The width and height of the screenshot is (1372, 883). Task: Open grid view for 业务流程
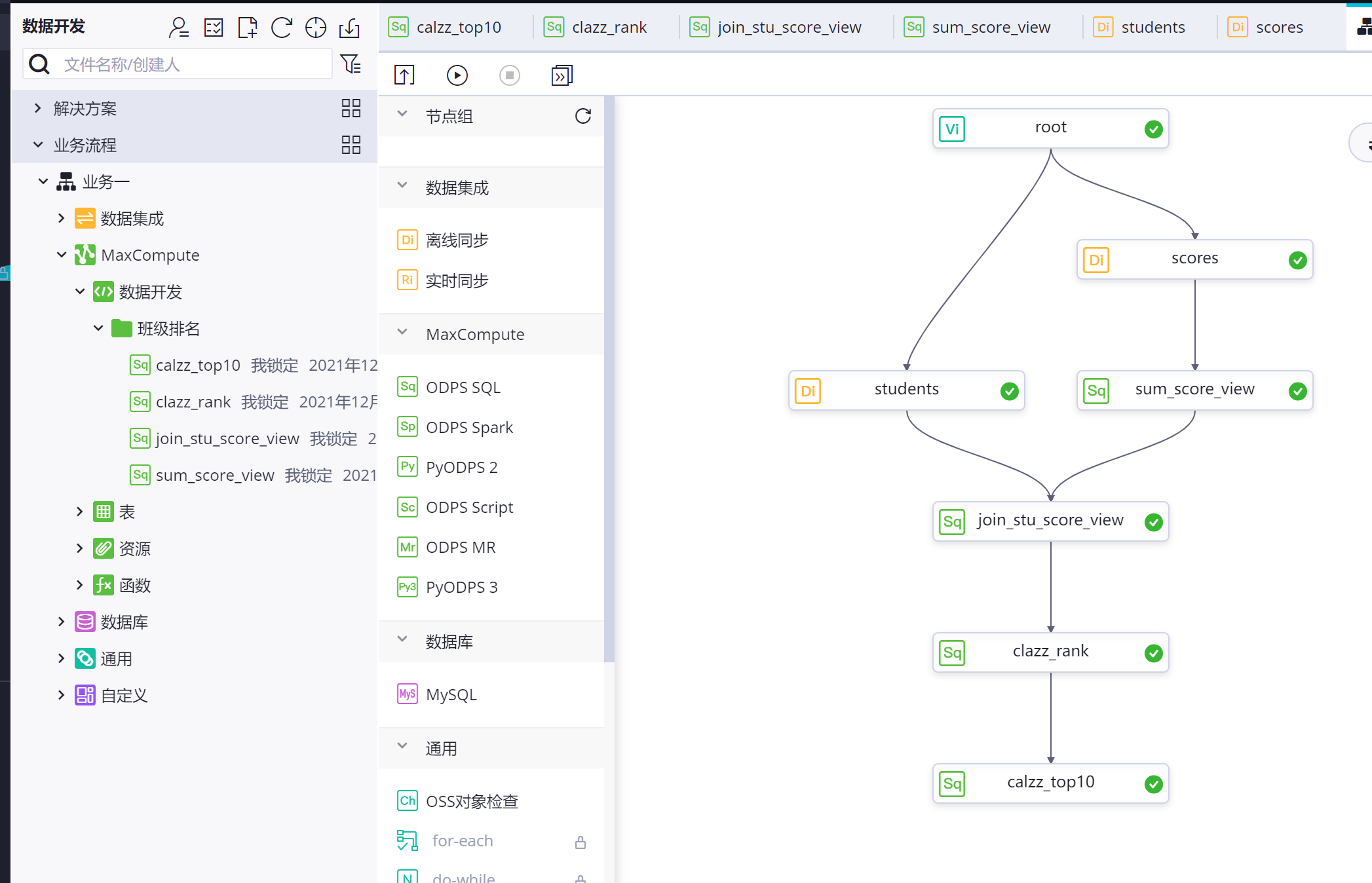click(351, 145)
